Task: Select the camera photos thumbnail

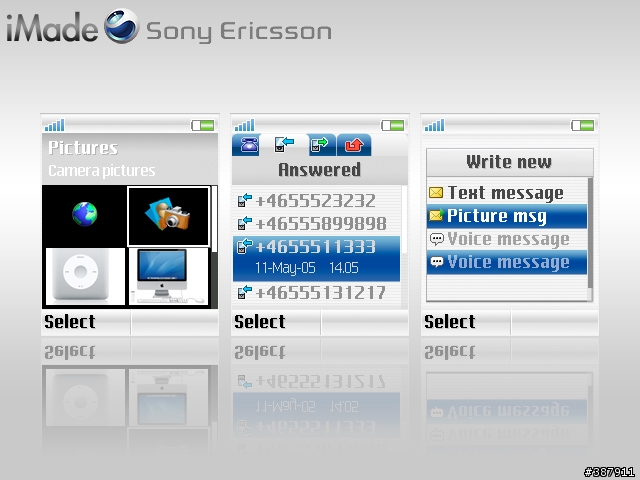Action: pyautogui.click(x=169, y=216)
